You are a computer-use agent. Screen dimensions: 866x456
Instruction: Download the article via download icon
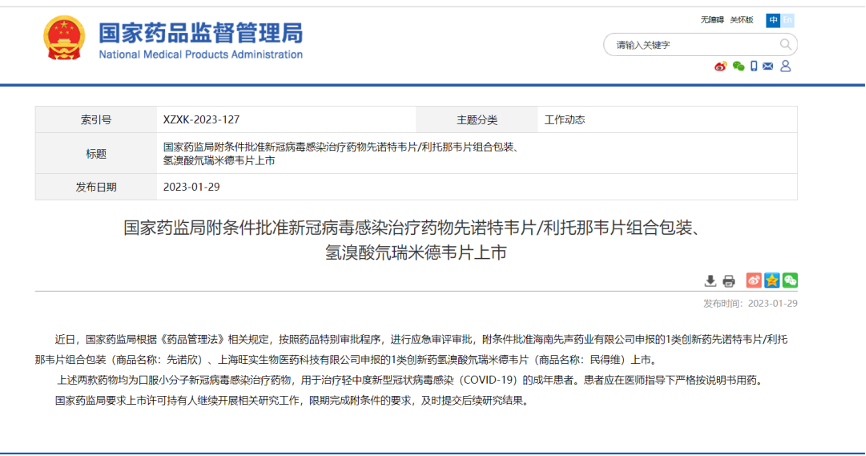[x=710, y=281]
